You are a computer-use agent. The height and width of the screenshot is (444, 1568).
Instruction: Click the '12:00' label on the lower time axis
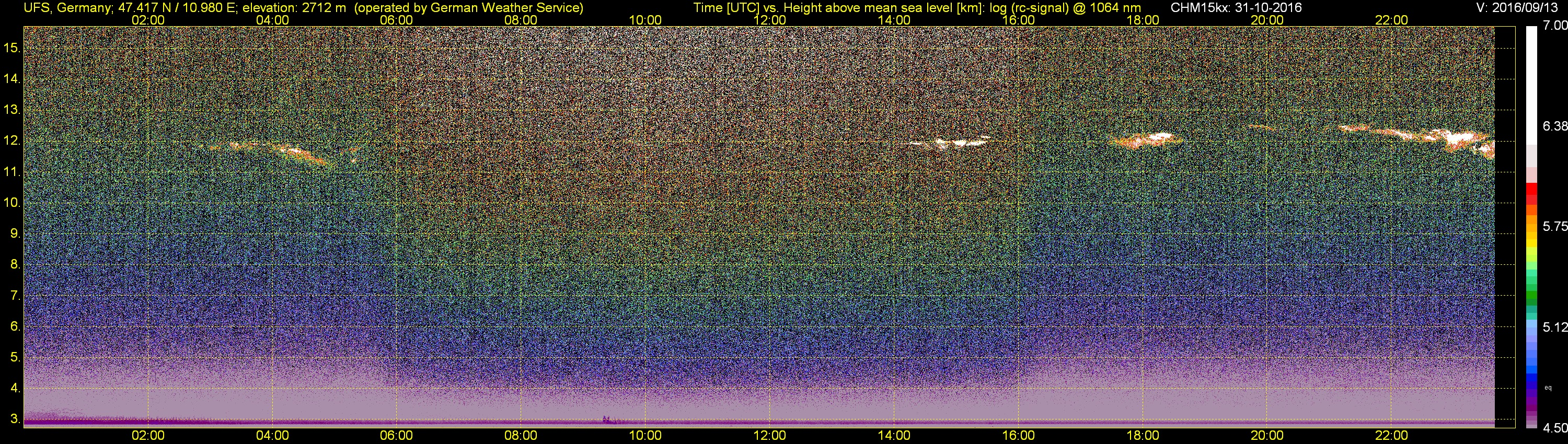click(x=769, y=436)
